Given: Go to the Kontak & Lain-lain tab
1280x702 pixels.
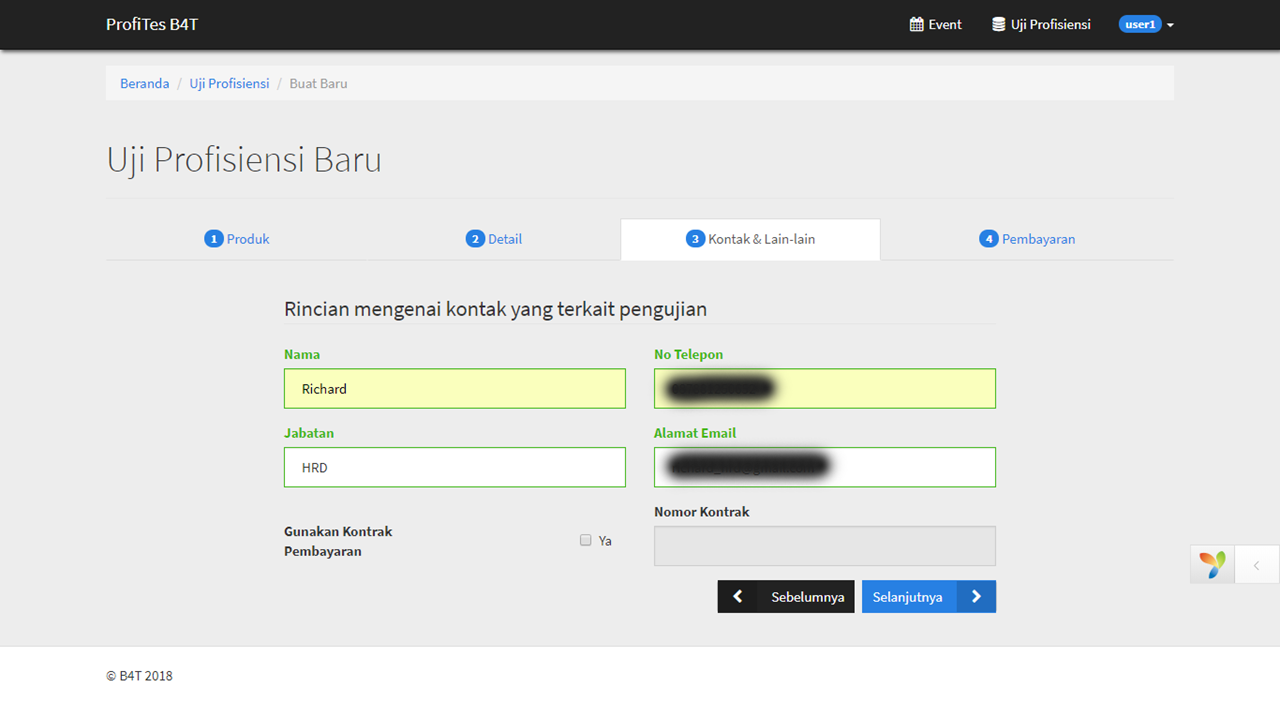Looking at the screenshot, I should pos(760,239).
